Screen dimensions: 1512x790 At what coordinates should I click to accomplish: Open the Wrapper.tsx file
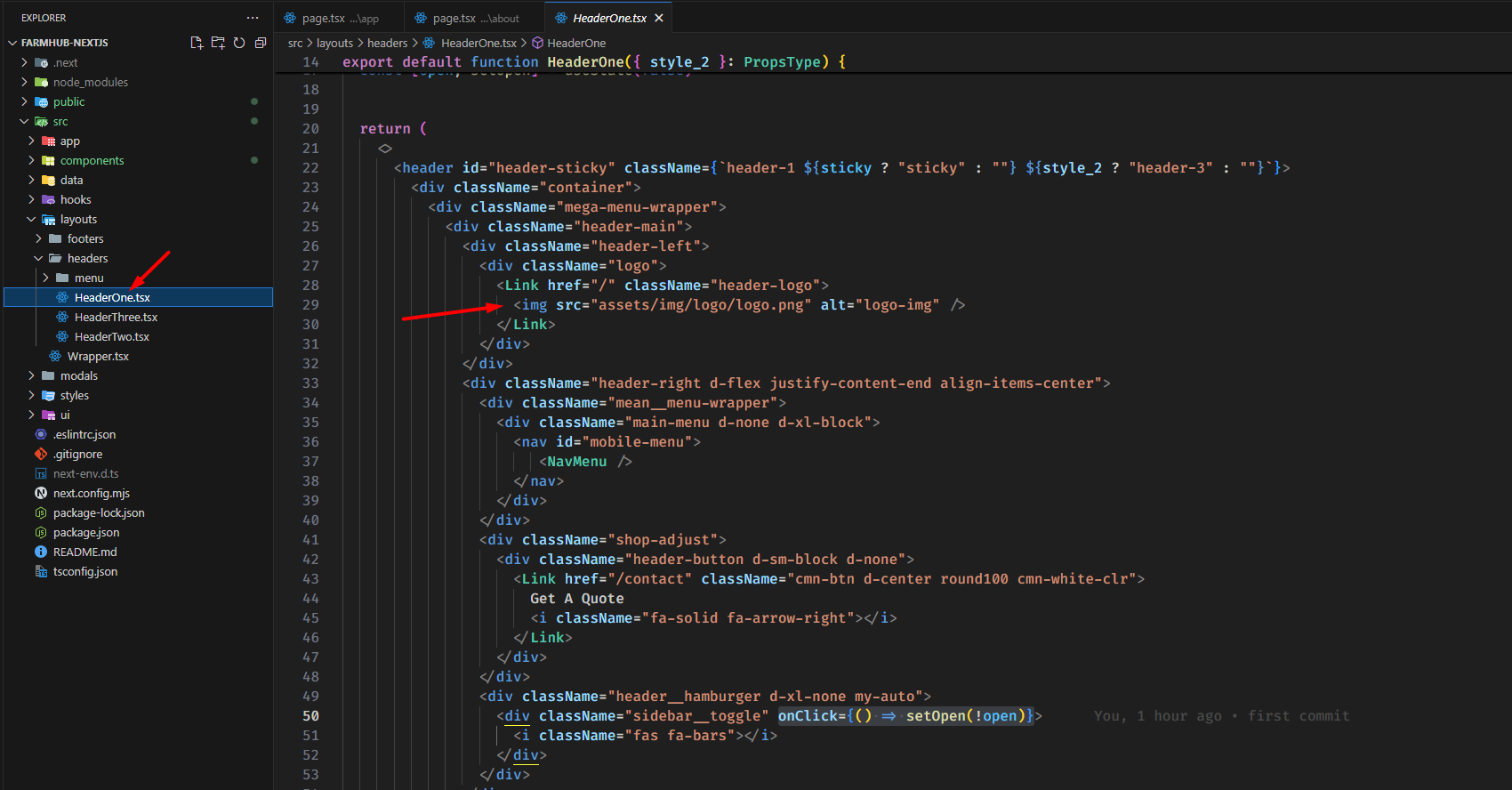click(98, 356)
